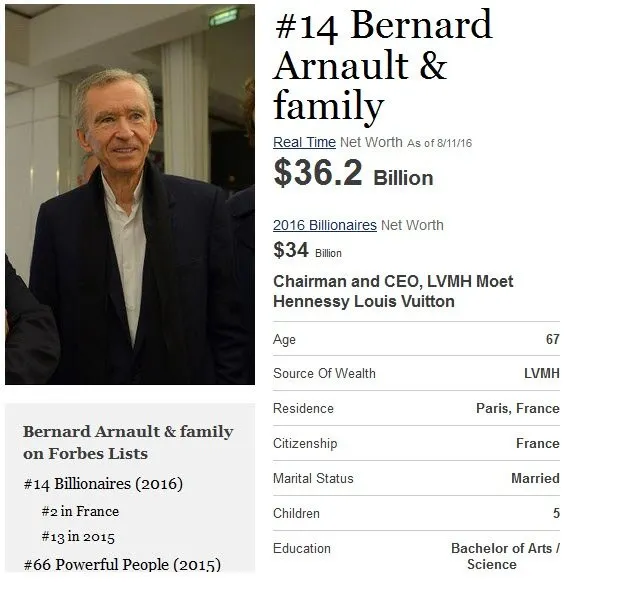This screenshot has height=594, width=621.
Task: Select the #13 in 2015 ranking
Action: pos(78,537)
